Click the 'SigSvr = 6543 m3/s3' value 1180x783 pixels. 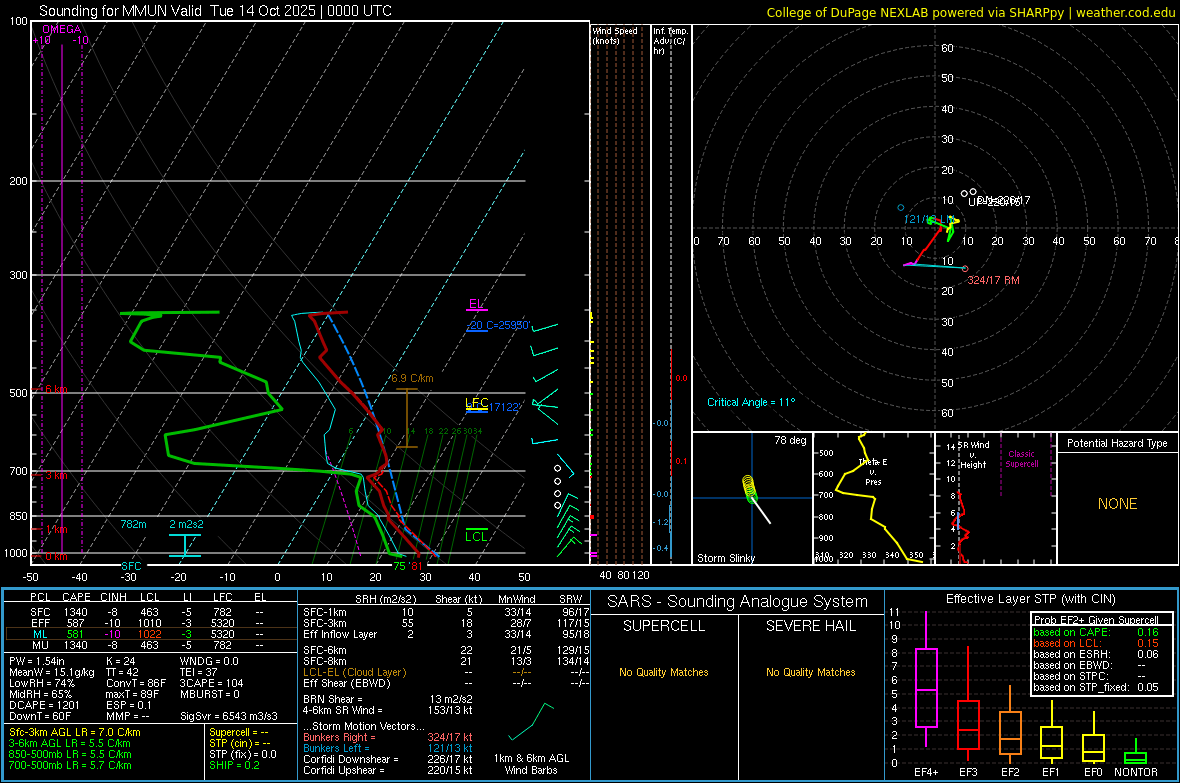coord(229,716)
